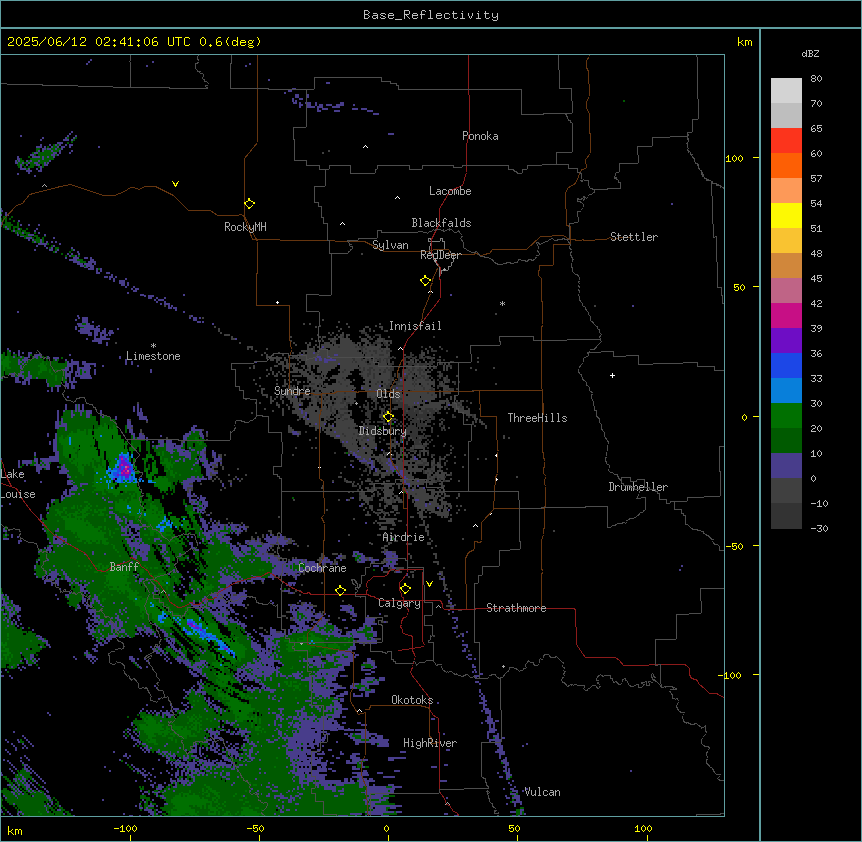Image resolution: width=862 pixels, height=842 pixels.
Task: Click the RockyMH label
Action: tap(245, 227)
